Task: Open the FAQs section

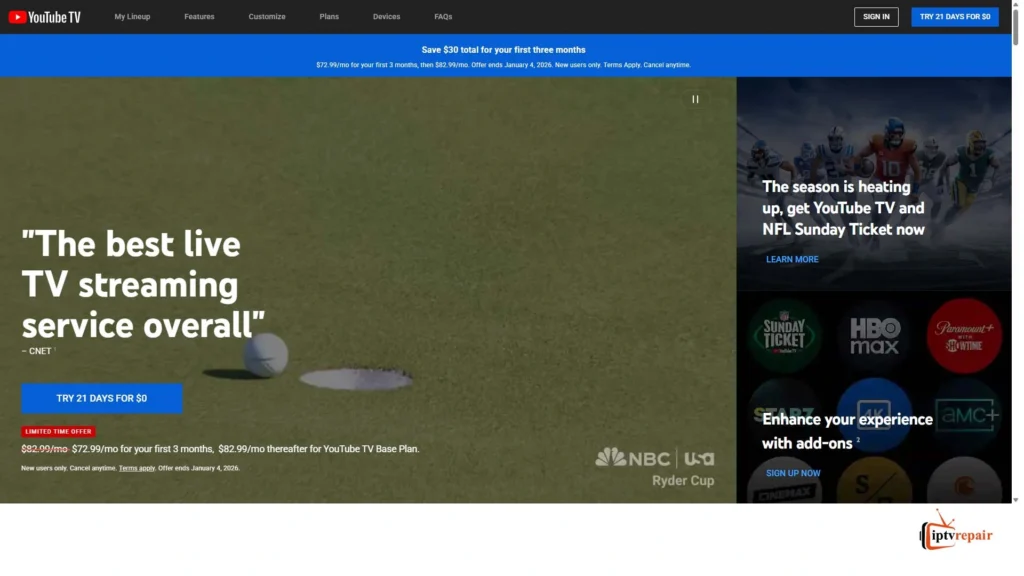Action: point(443,17)
